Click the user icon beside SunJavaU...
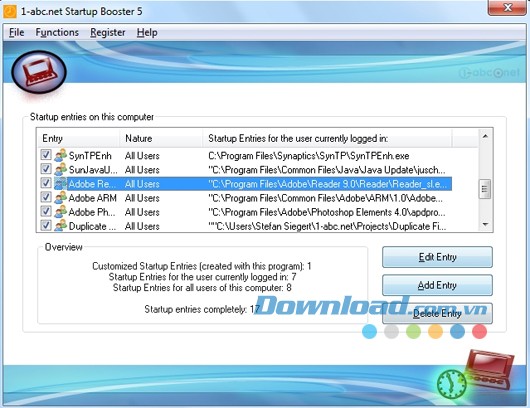Image resolution: width=530 pixels, height=408 pixels. pyautogui.click(x=61, y=169)
